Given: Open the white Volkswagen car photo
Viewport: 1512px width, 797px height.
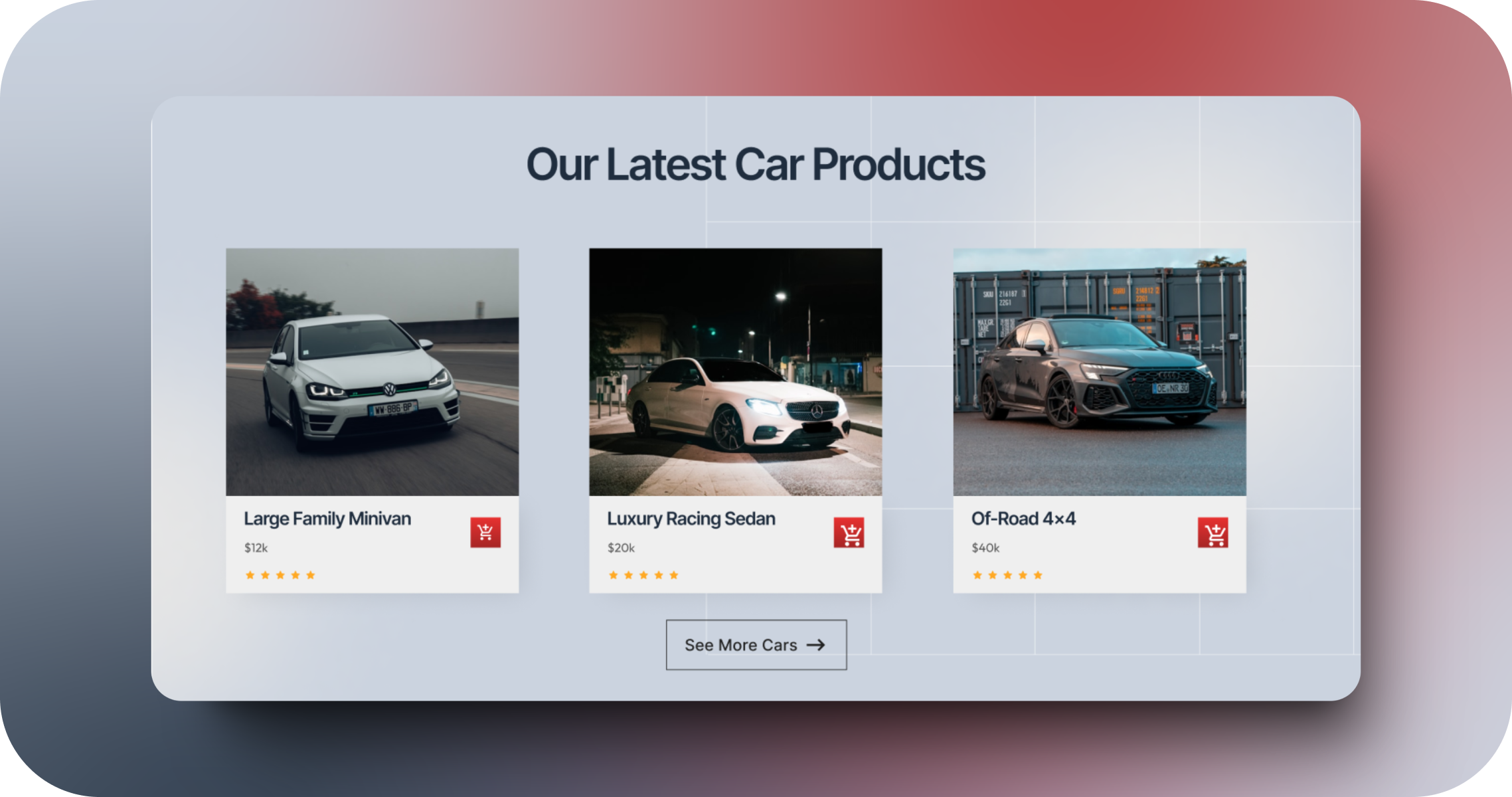Looking at the screenshot, I should (373, 372).
